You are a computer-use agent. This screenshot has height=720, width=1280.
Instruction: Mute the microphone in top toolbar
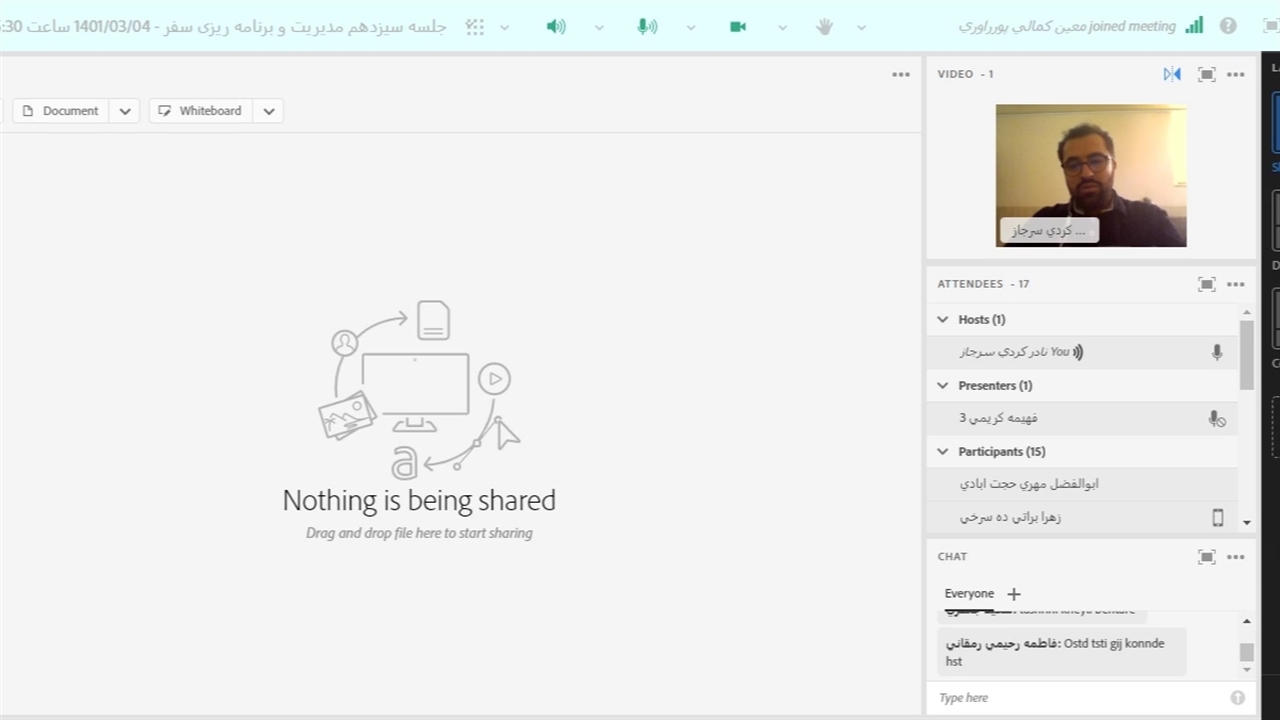pos(647,27)
